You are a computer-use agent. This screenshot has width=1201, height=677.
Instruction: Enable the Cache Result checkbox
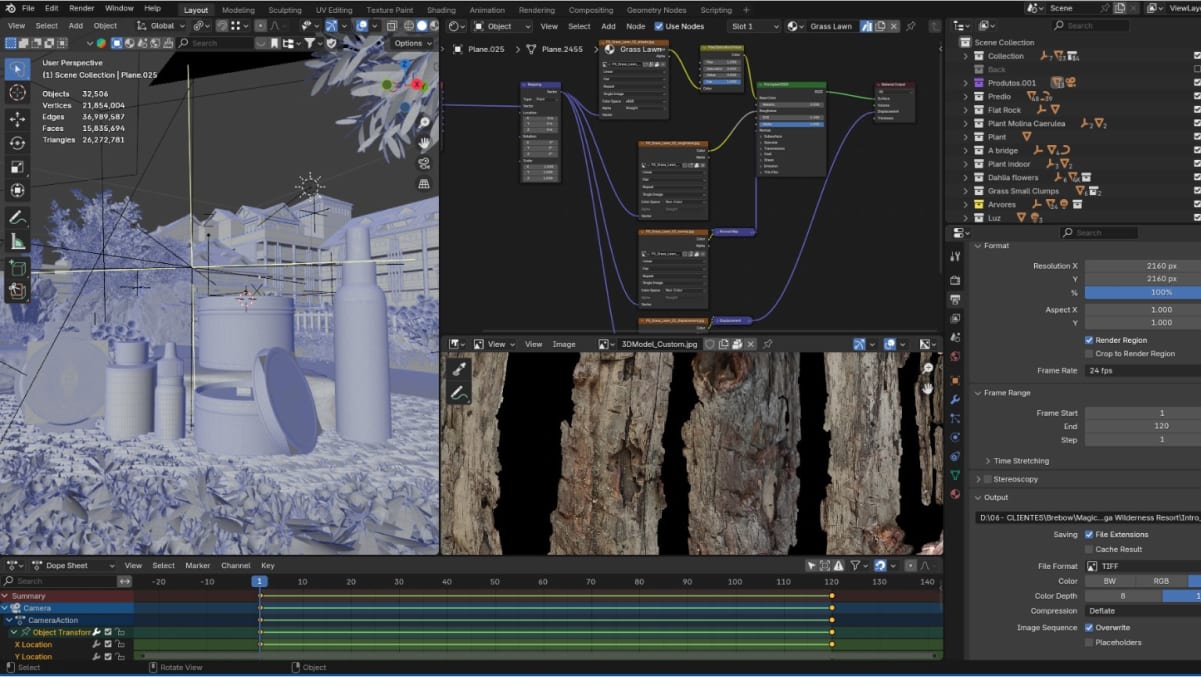(x=1089, y=549)
